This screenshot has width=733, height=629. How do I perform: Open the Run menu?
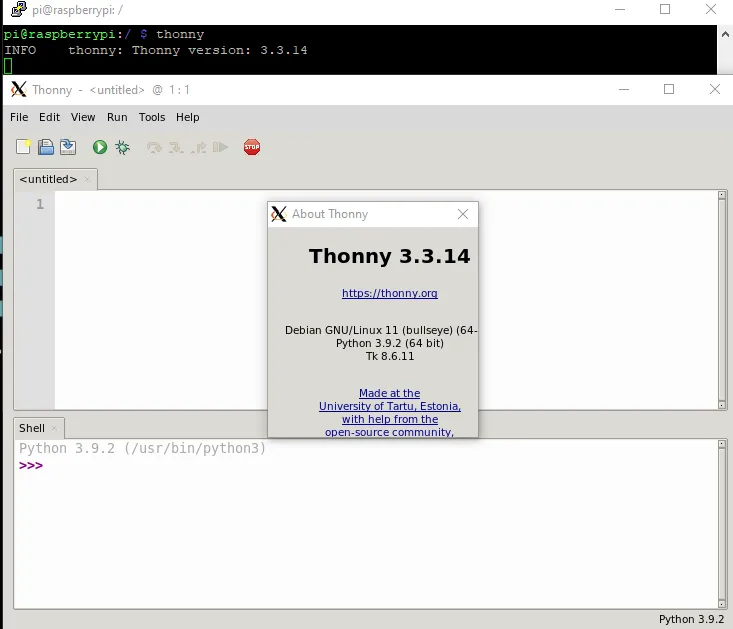tap(117, 117)
